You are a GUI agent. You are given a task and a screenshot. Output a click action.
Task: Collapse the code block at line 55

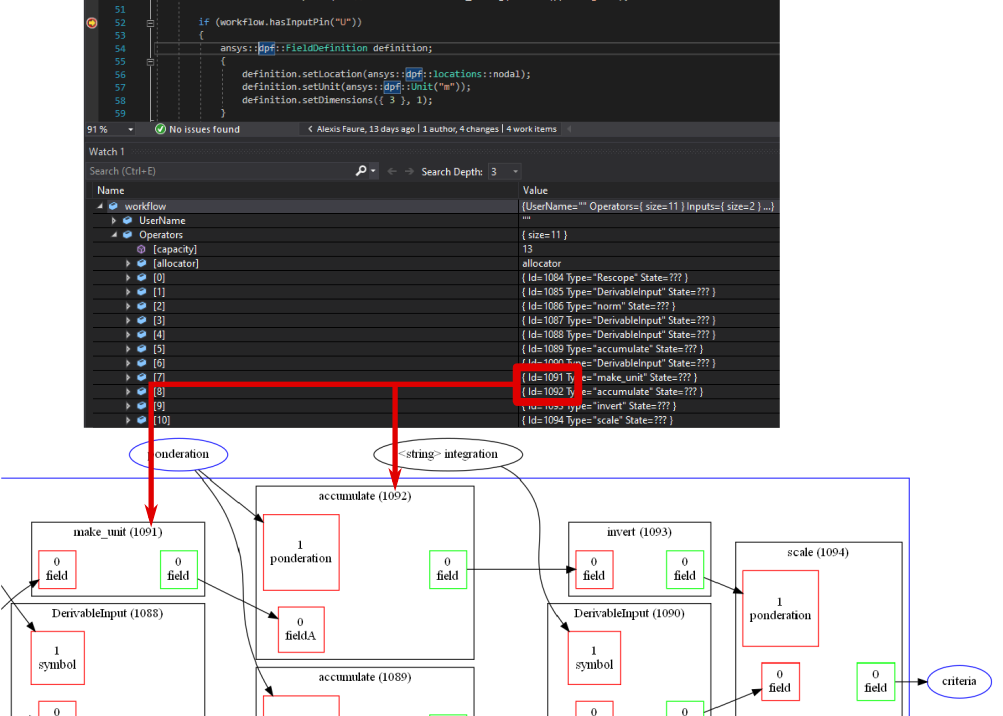point(150,62)
